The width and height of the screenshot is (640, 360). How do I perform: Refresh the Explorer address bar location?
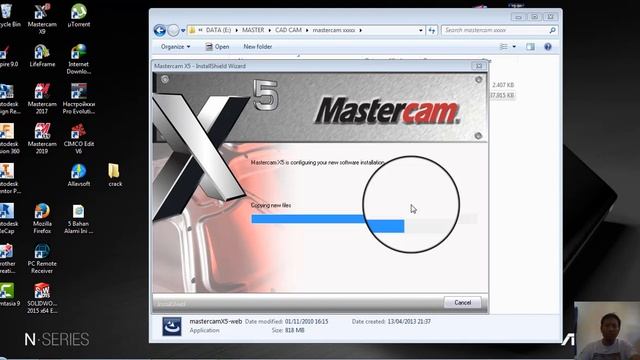[x=431, y=30]
